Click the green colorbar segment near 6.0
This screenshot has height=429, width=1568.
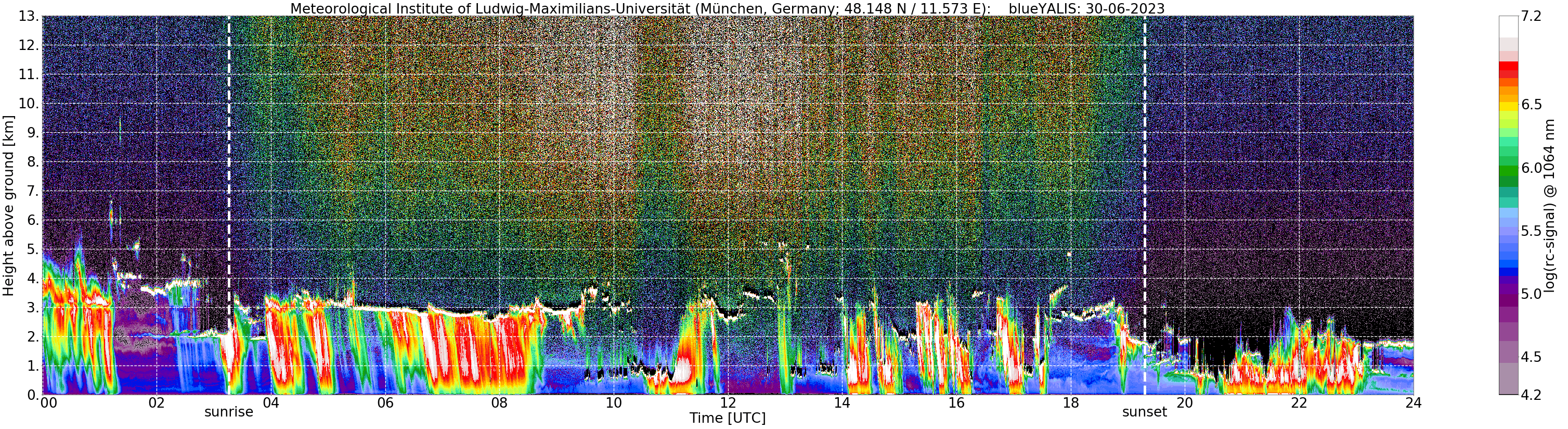[x=1508, y=171]
